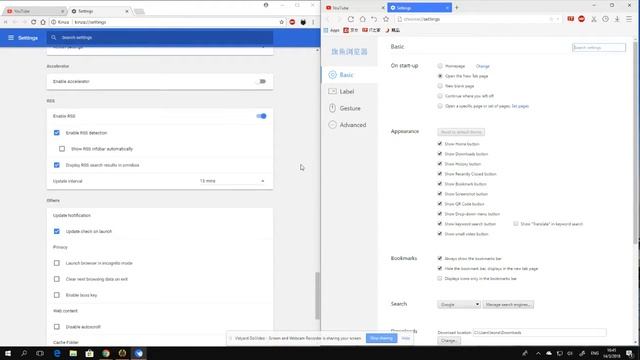Click Change button under download location
Viewport: 640px width, 360px height.
[x=449, y=341]
